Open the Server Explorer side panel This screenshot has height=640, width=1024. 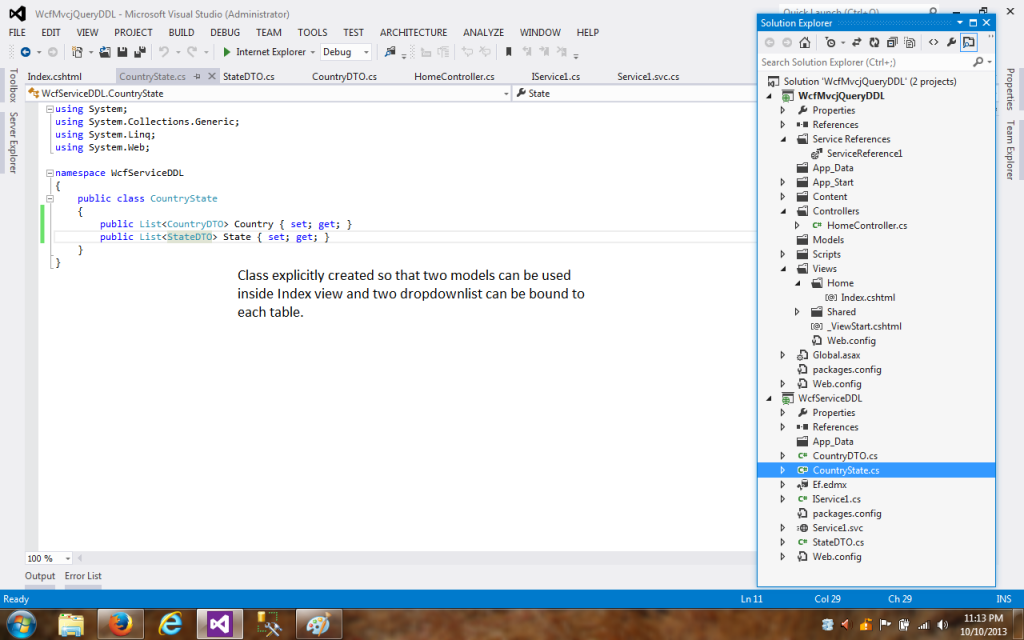[13, 142]
